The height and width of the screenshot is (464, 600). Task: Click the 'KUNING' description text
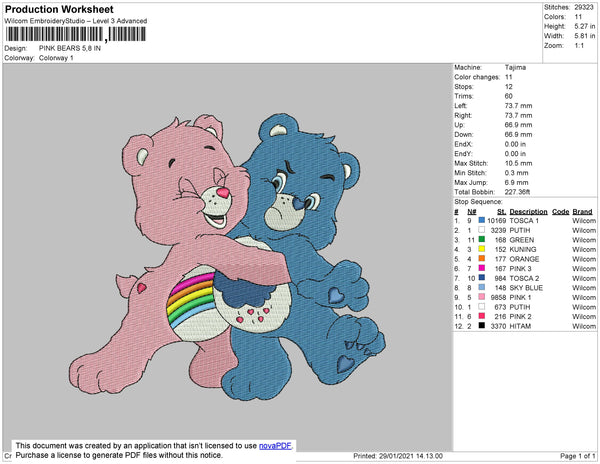point(523,249)
